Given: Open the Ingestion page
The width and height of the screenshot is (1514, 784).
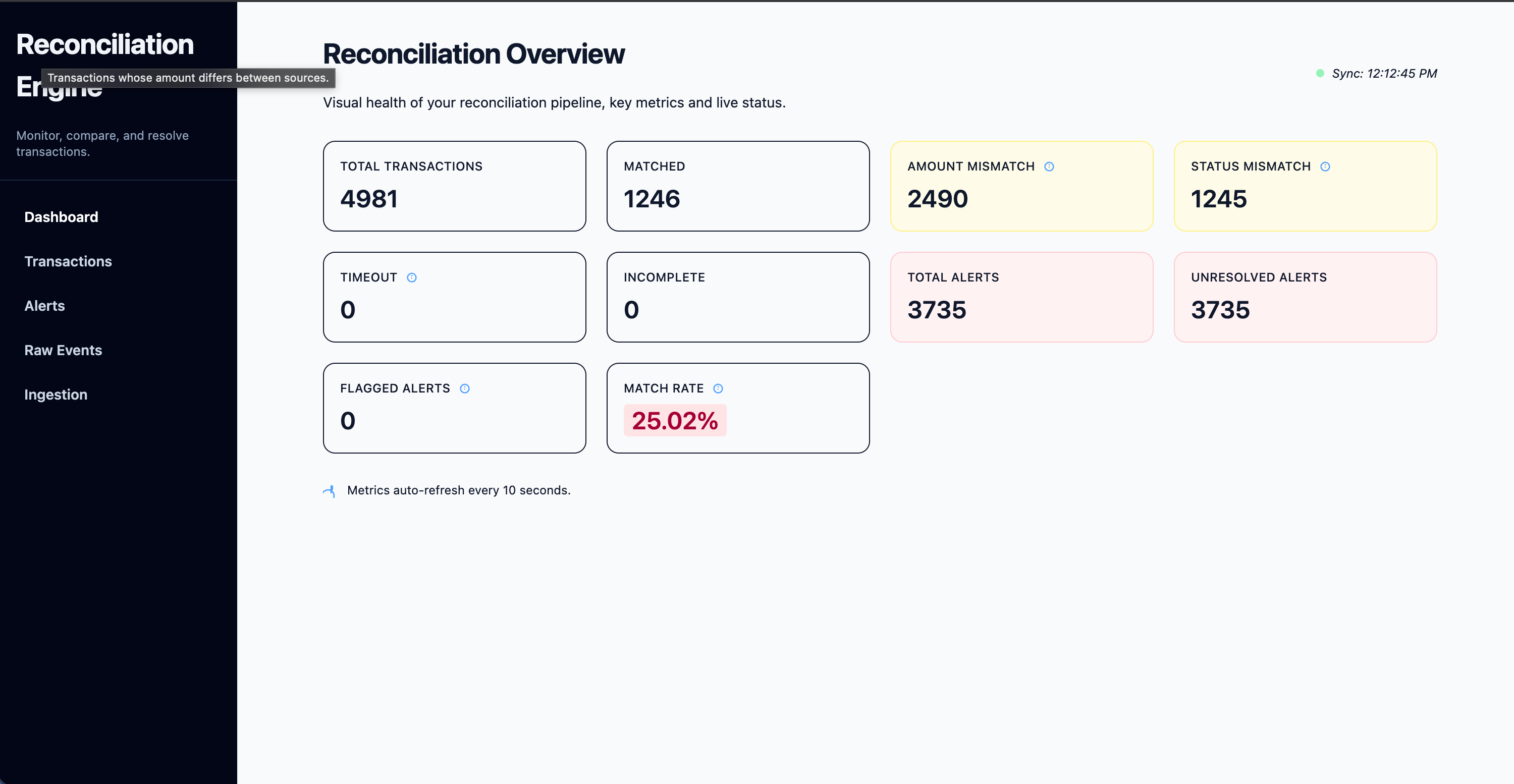Looking at the screenshot, I should [x=55, y=395].
